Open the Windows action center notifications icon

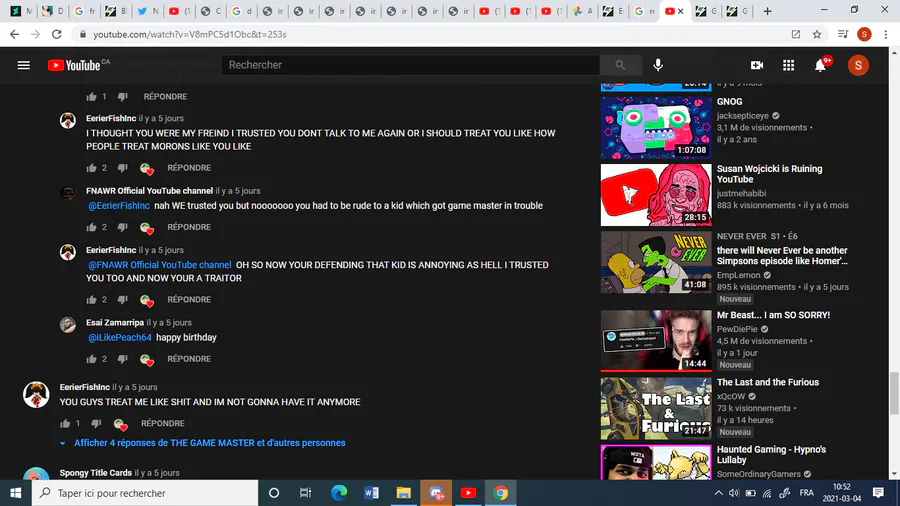878,493
